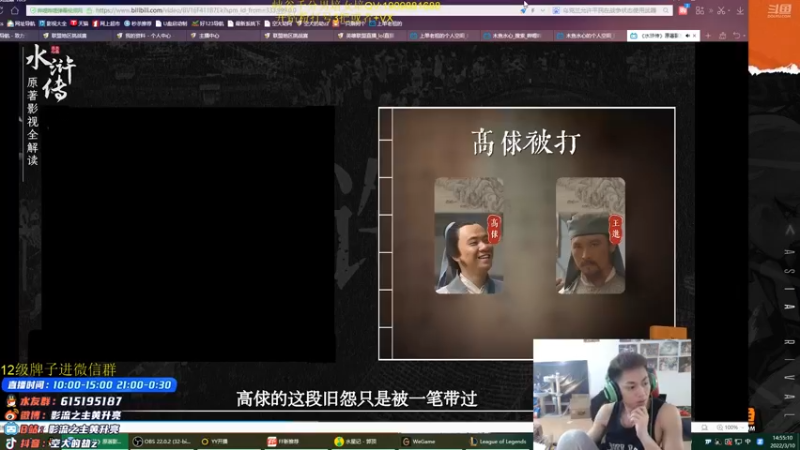The width and height of the screenshot is (800, 450).
Task: Open the extensions grid icon
Action: [700, 10]
